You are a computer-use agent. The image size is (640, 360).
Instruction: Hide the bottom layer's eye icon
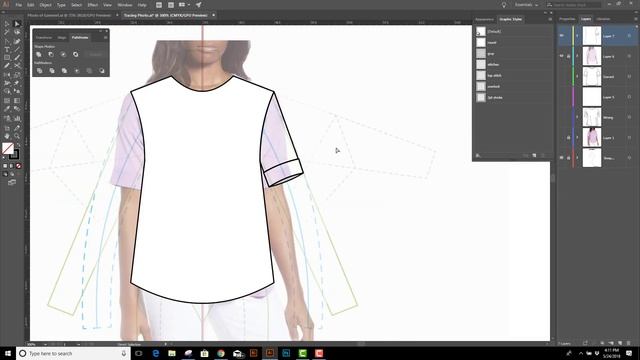click(562, 158)
